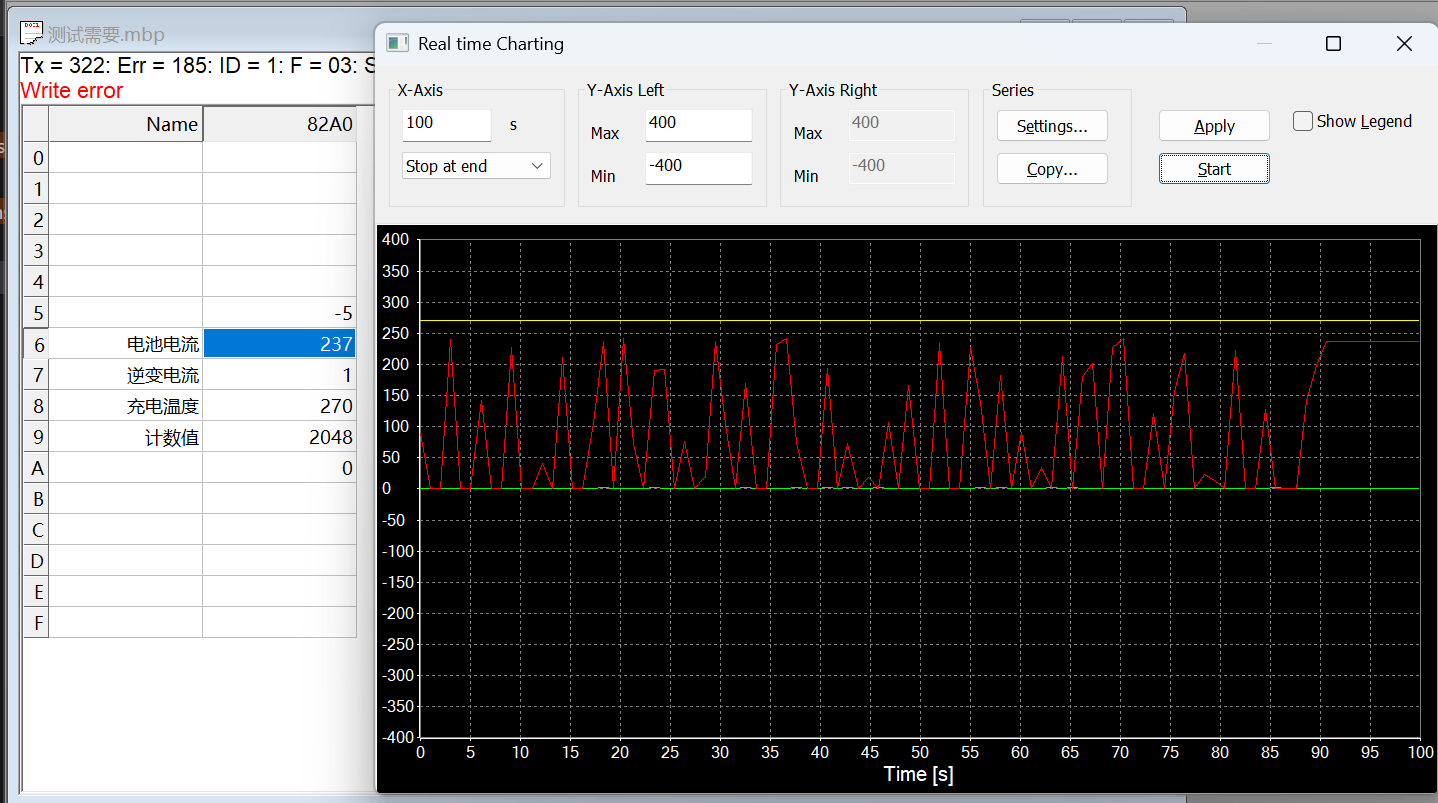Open series Settings dialog

(1052, 127)
